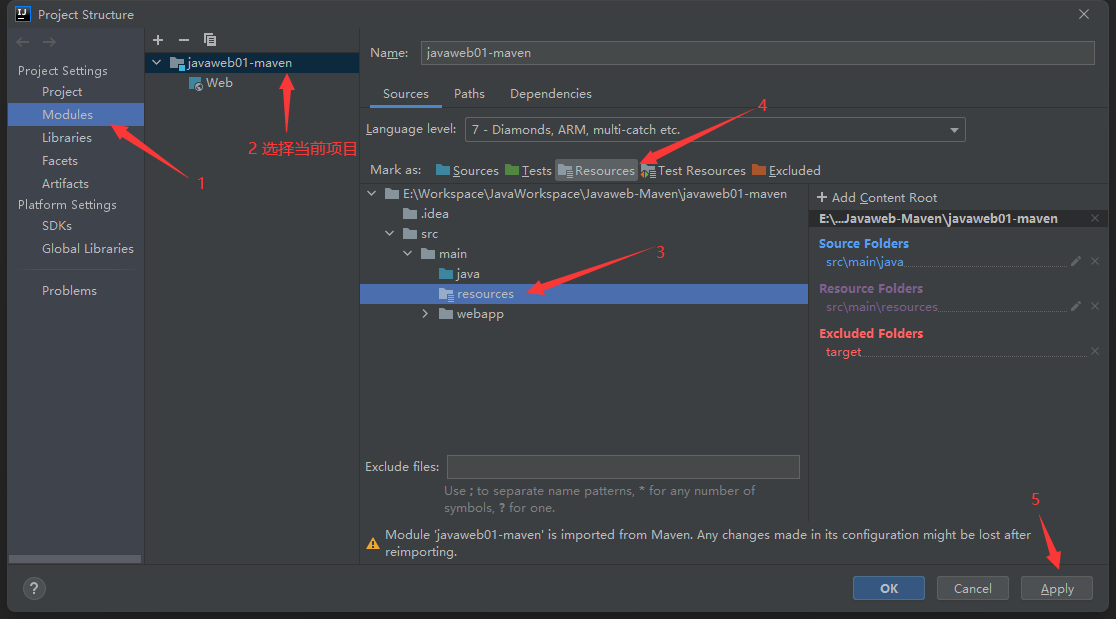Collapse the src folder
The width and height of the screenshot is (1116, 619).
pyautogui.click(x=389, y=233)
